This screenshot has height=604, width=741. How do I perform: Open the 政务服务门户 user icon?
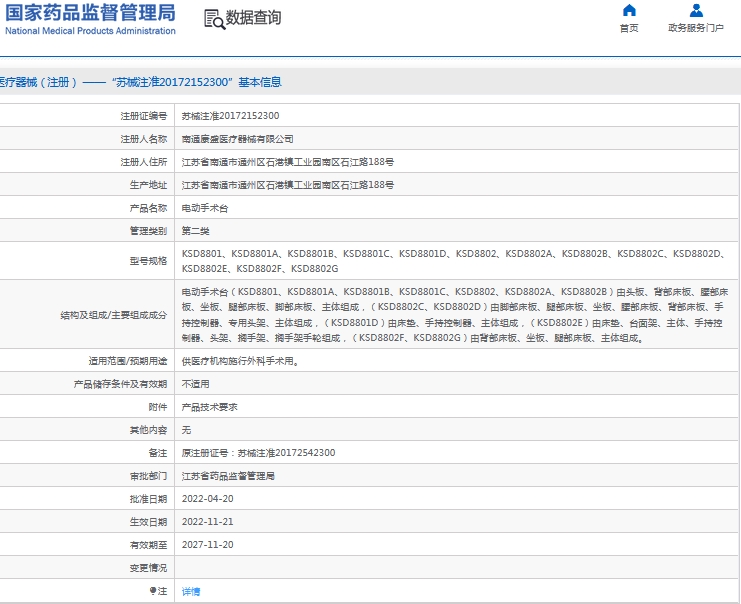(696, 10)
